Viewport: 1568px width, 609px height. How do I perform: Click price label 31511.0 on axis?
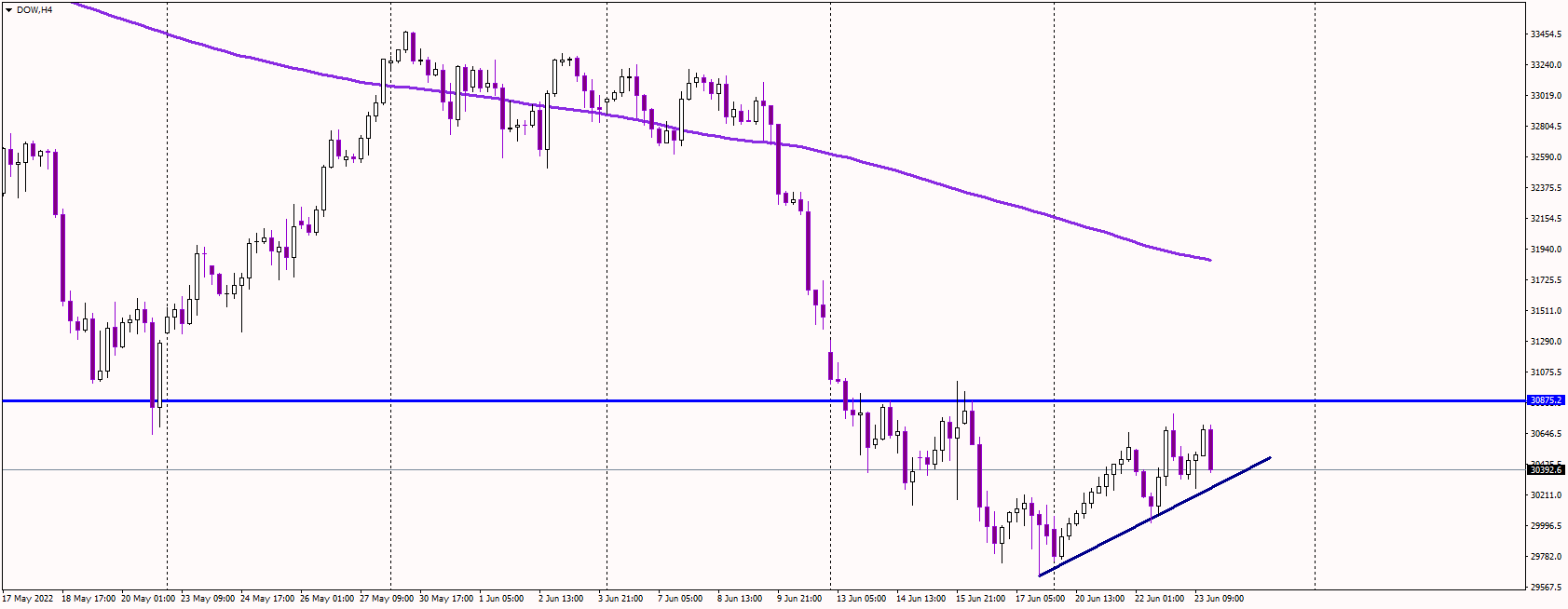1546,310
